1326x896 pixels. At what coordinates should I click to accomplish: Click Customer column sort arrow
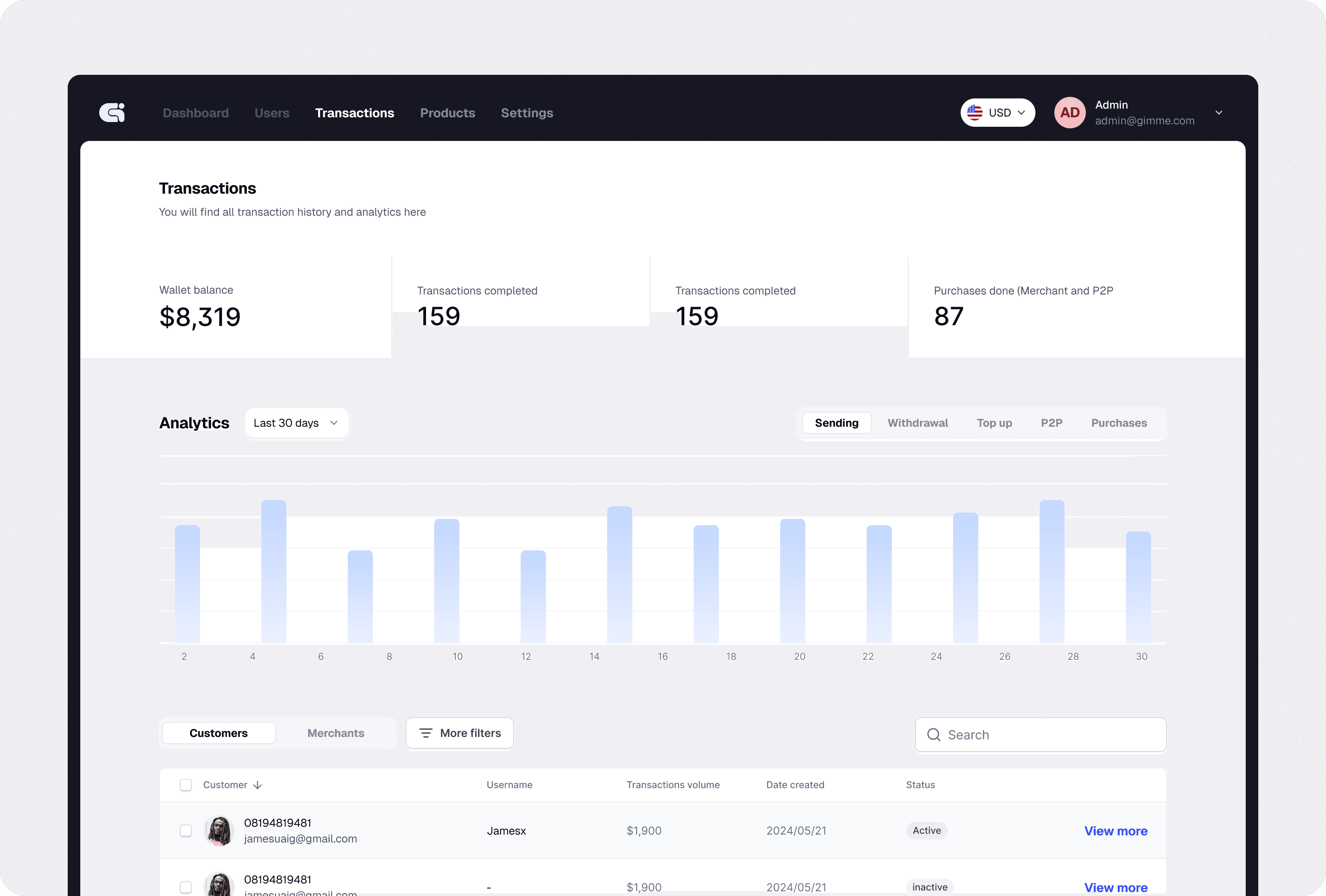pos(258,785)
